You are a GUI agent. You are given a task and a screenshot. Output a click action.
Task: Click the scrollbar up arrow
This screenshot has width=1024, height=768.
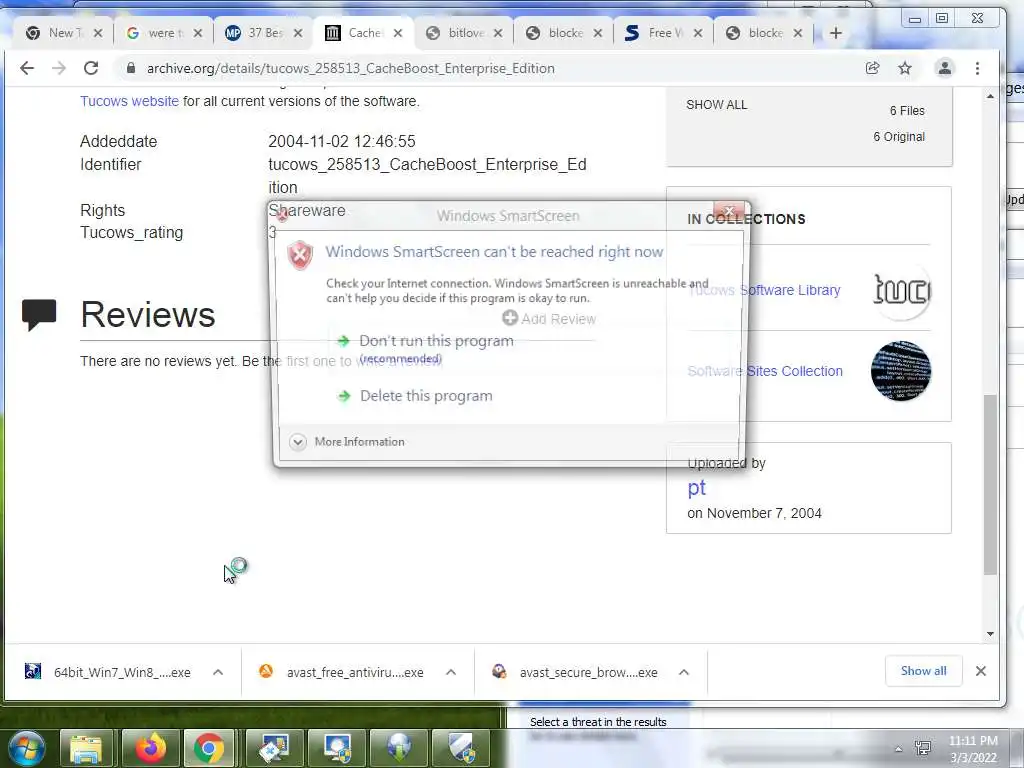pyautogui.click(x=990, y=96)
